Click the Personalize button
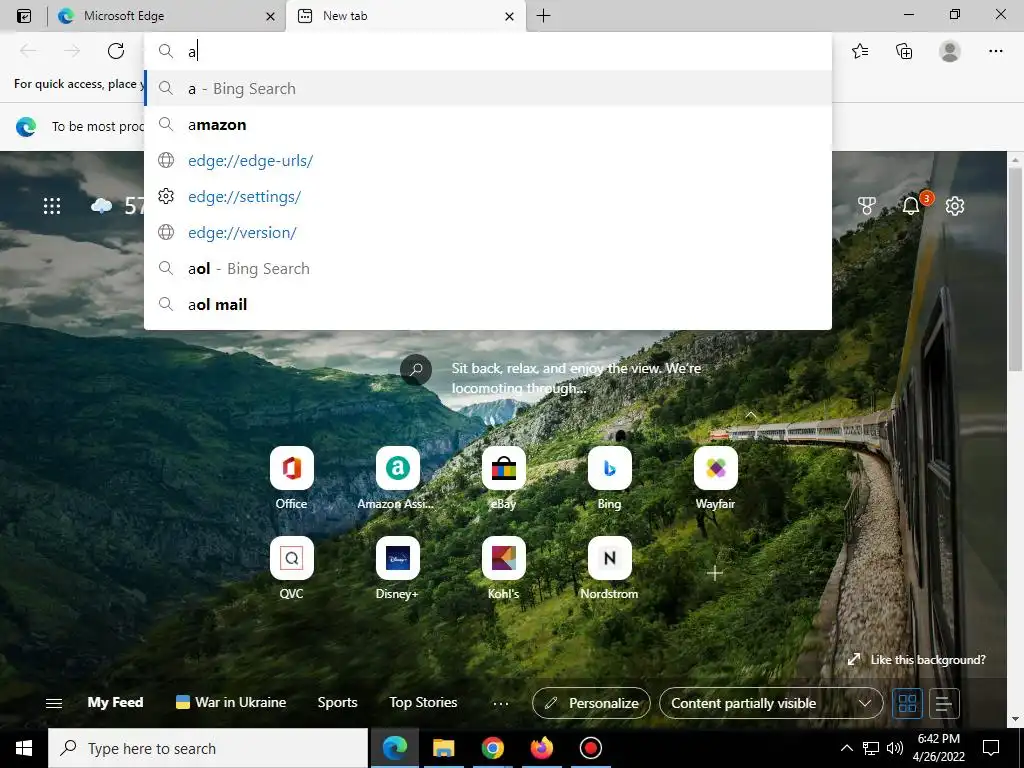 [x=591, y=703]
